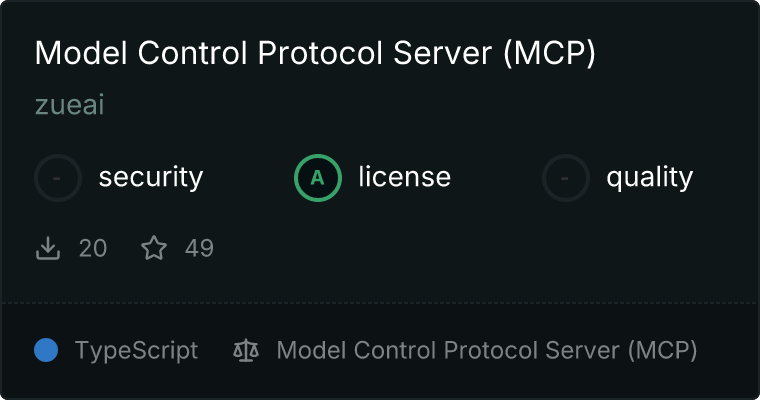Visit the zueai author profile
Screen dimensions: 760x400
click(70, 105)
